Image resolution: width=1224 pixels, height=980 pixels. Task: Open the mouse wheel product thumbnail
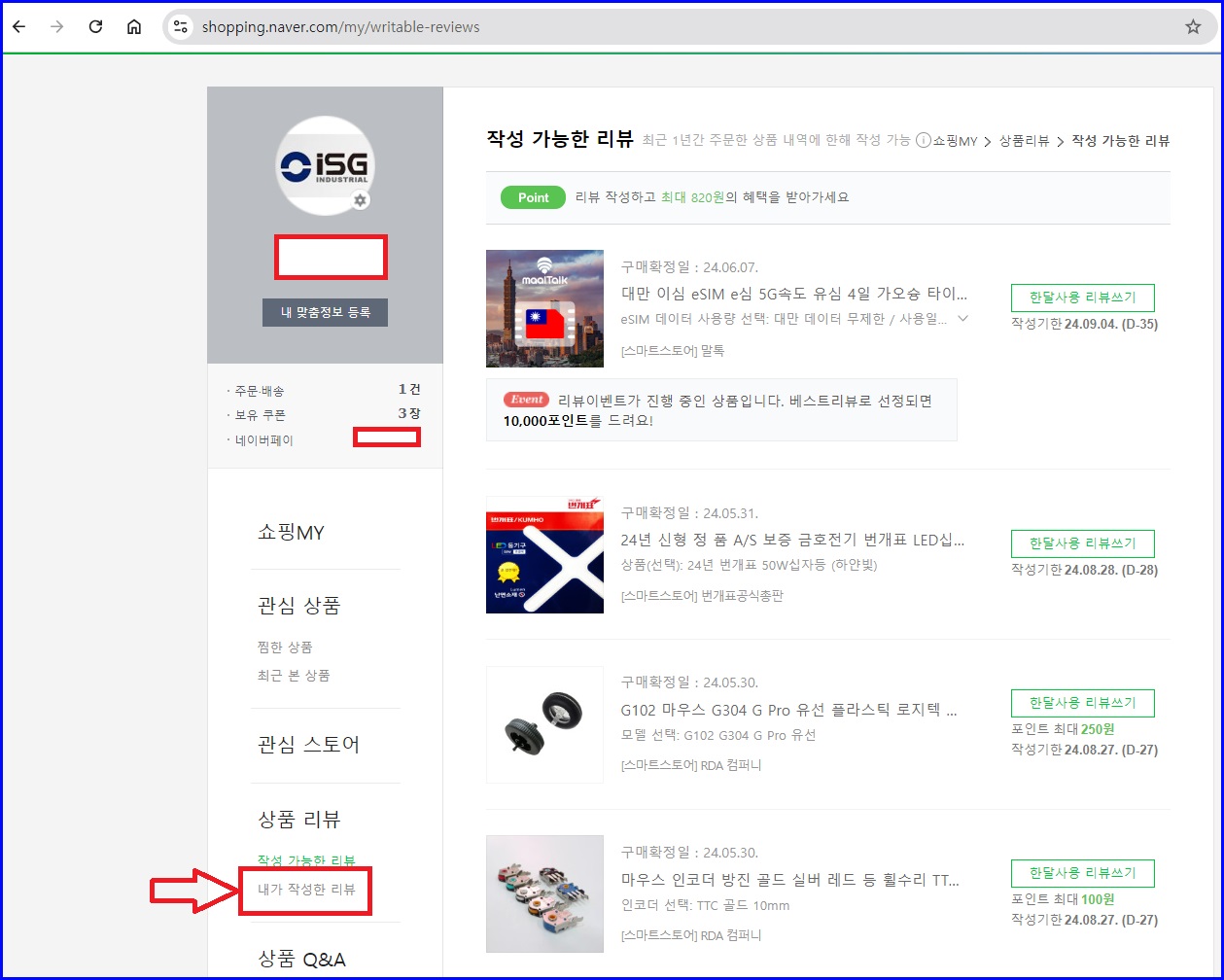pyautogui.click(x=544, y=725)
